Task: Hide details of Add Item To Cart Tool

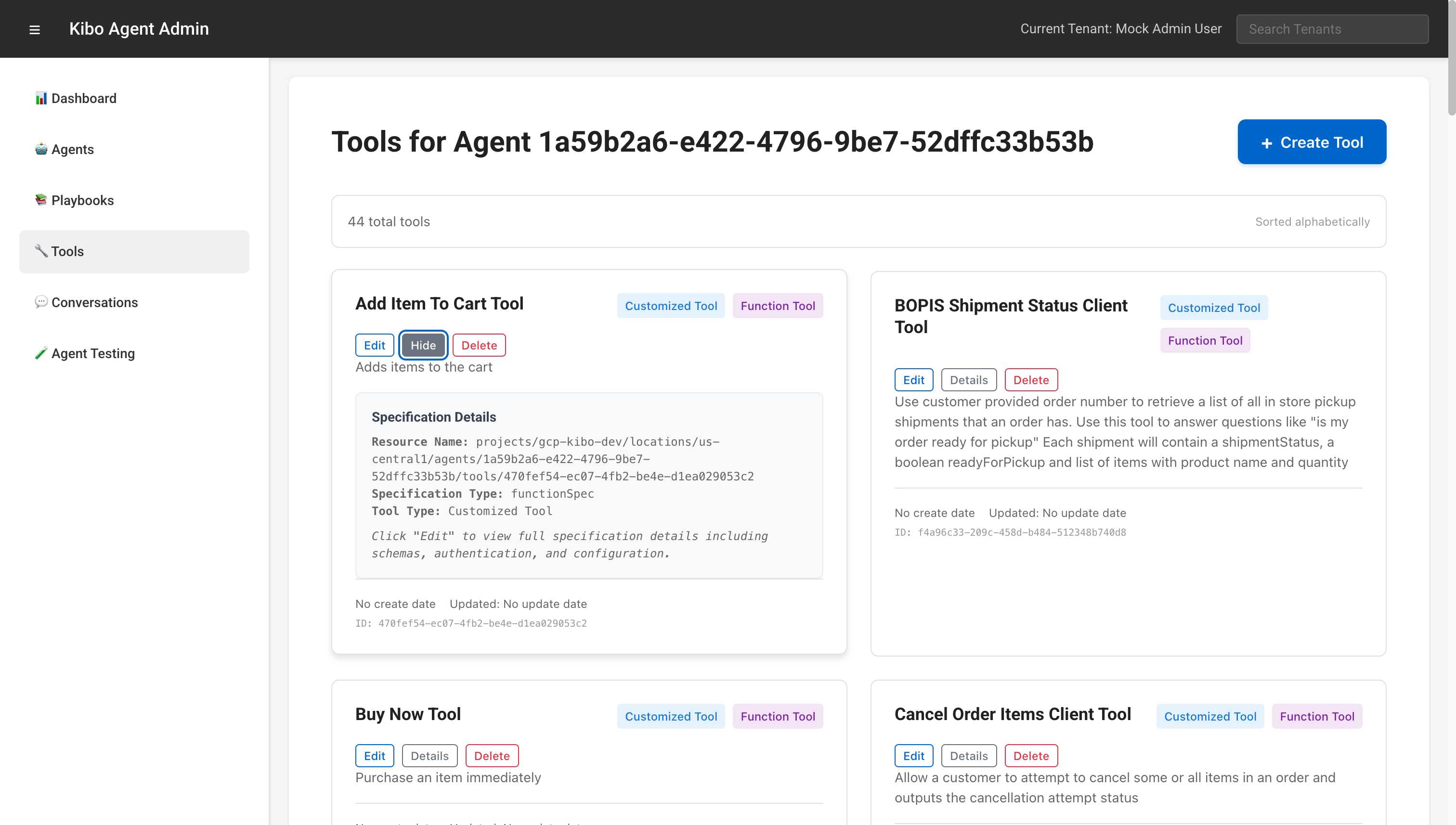Action: [x=423, y=345]
